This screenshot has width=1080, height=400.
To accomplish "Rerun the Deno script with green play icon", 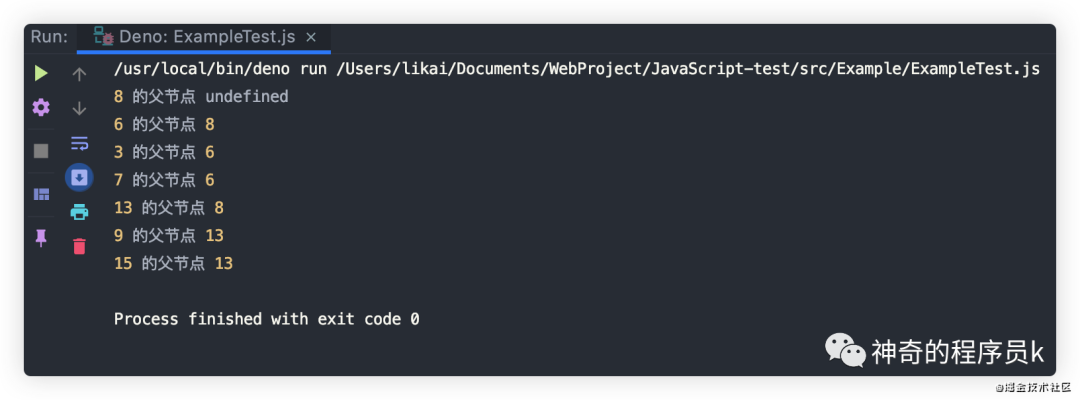I will (x=41, y=74).
